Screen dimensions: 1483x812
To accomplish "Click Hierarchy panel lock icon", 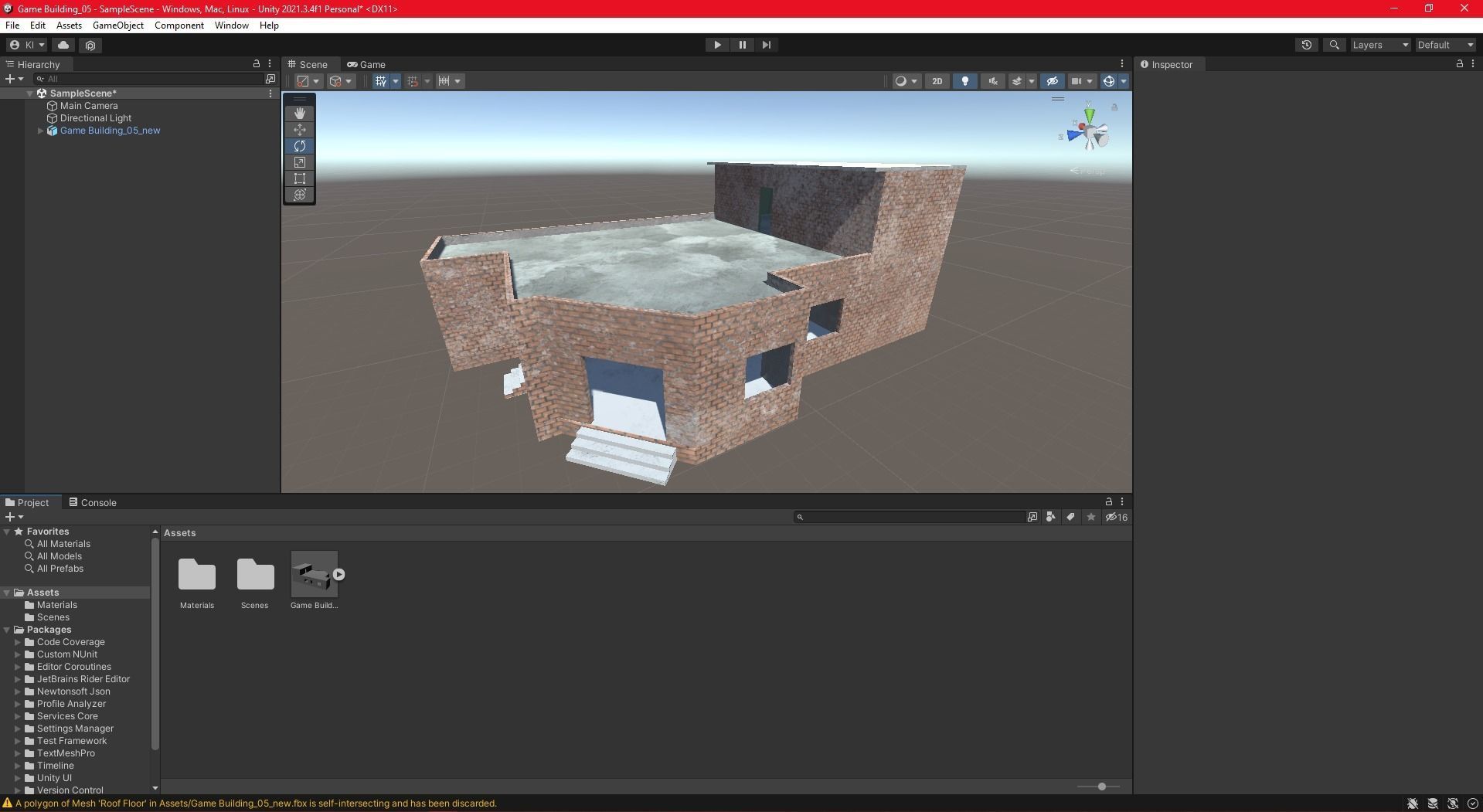I will (257, 64).
